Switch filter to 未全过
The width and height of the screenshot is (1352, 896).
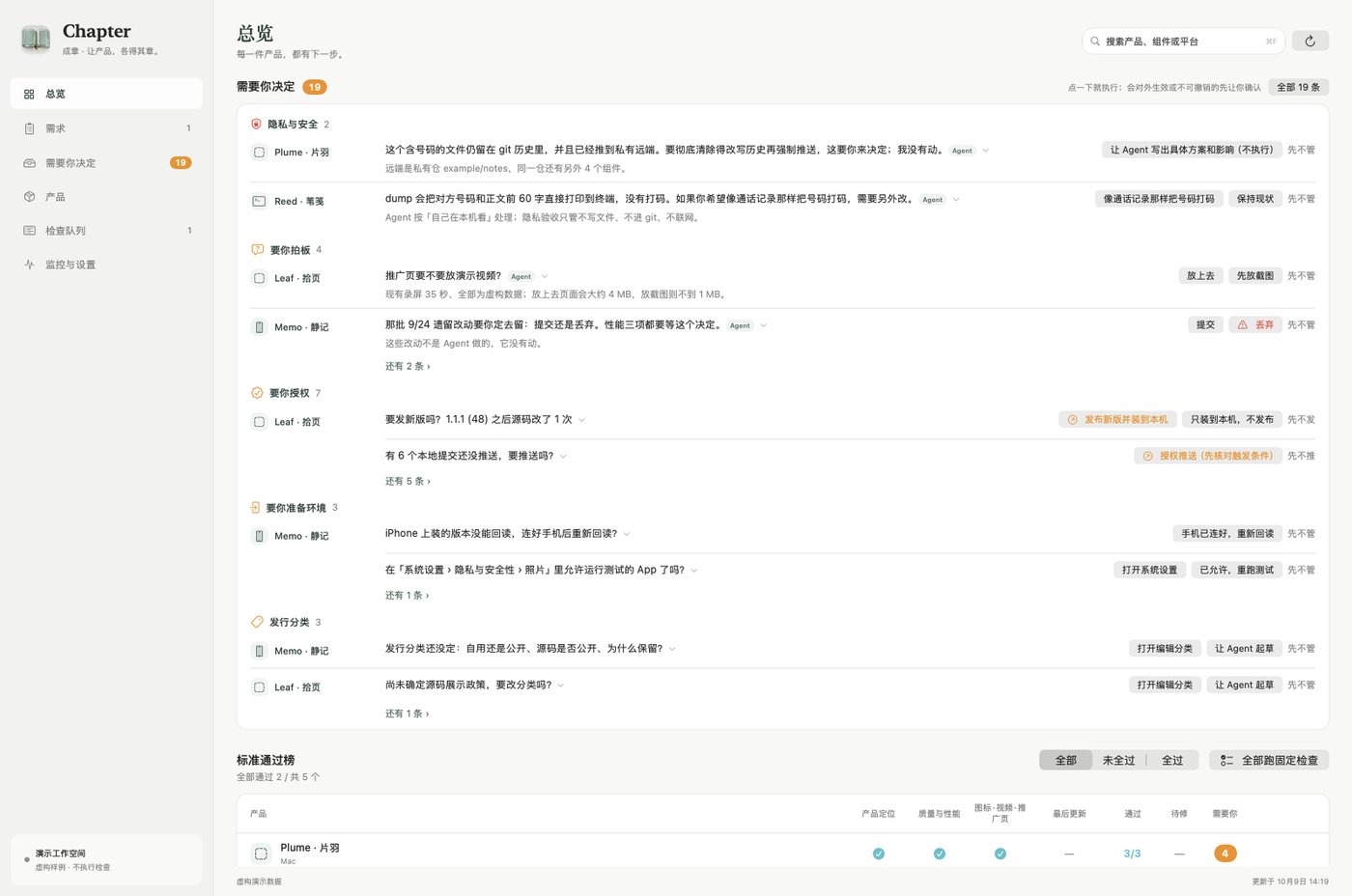(x=1118, y=761)
